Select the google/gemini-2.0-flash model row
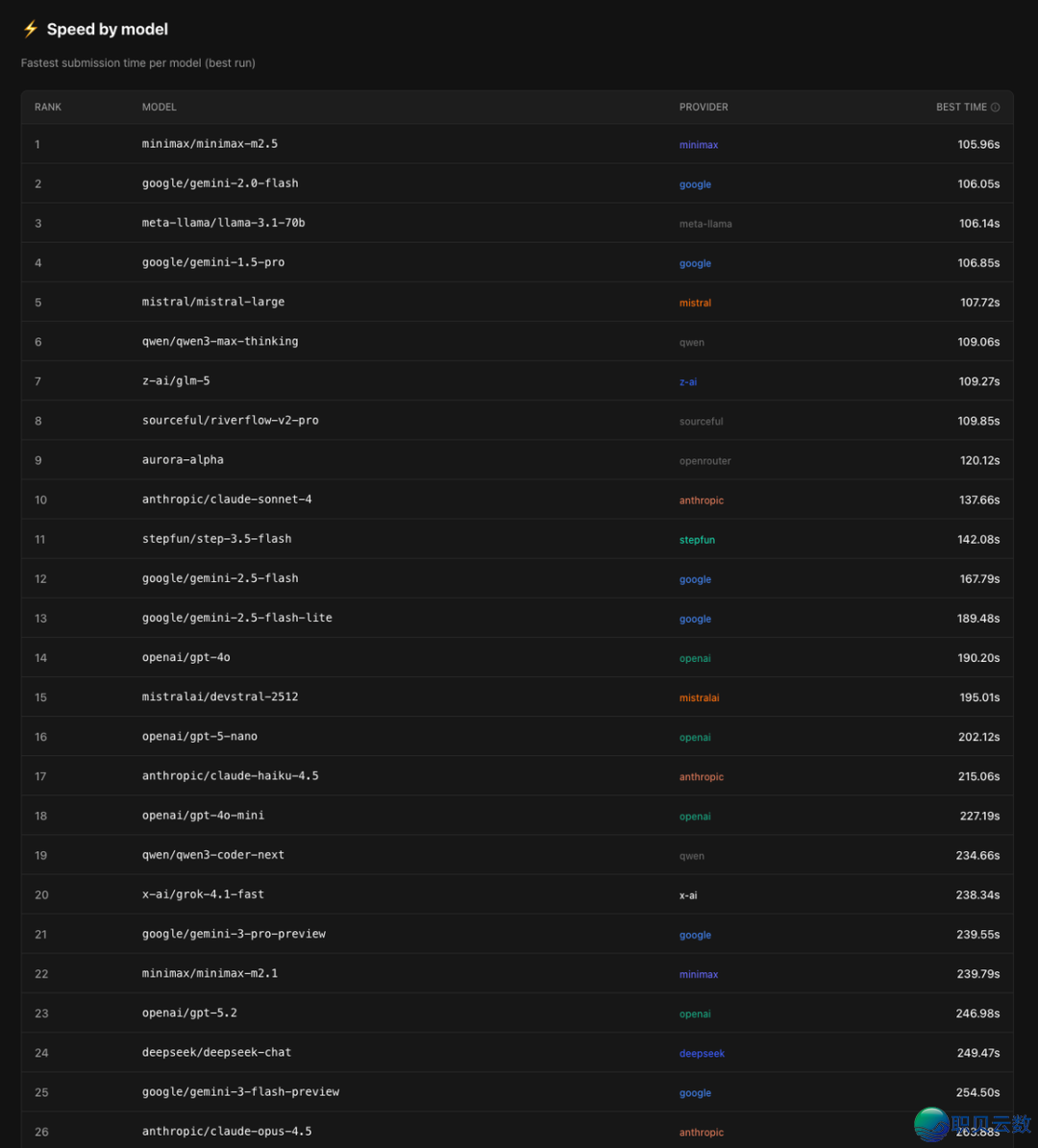 [220, 183]
